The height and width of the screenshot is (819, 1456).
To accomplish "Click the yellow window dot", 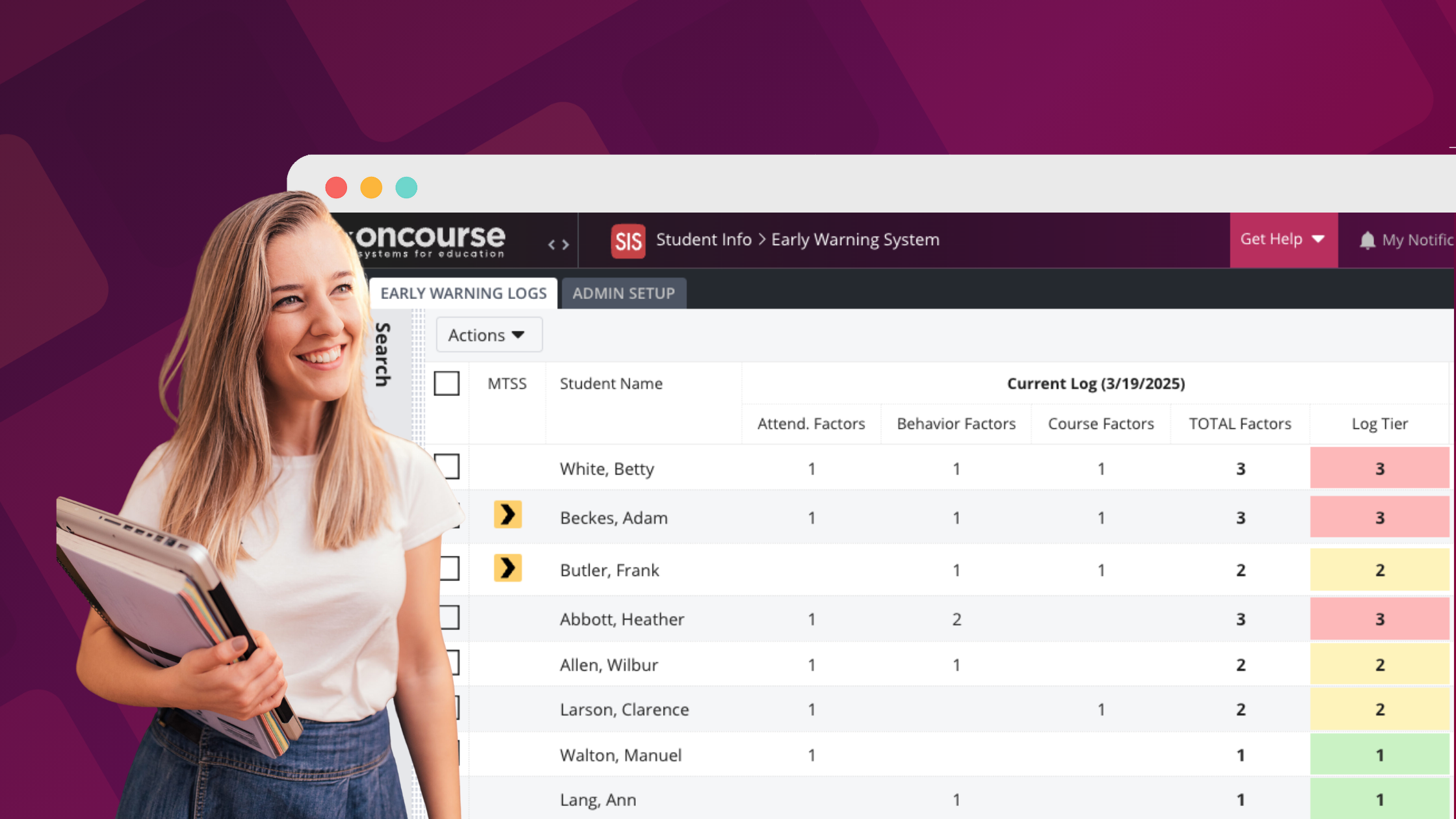I will (371, 188).
